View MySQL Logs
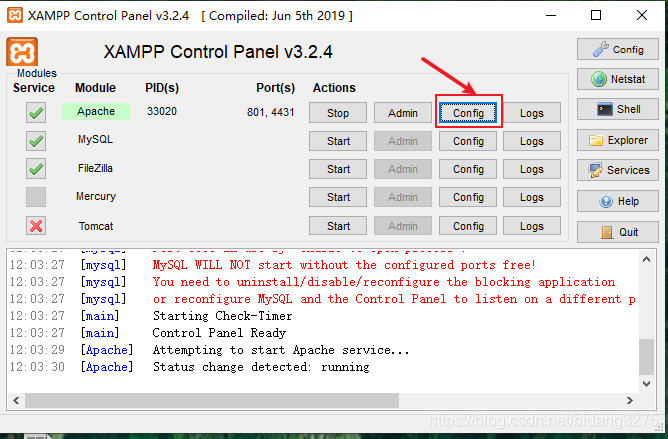The image size is (668, 439). point(532,141)
